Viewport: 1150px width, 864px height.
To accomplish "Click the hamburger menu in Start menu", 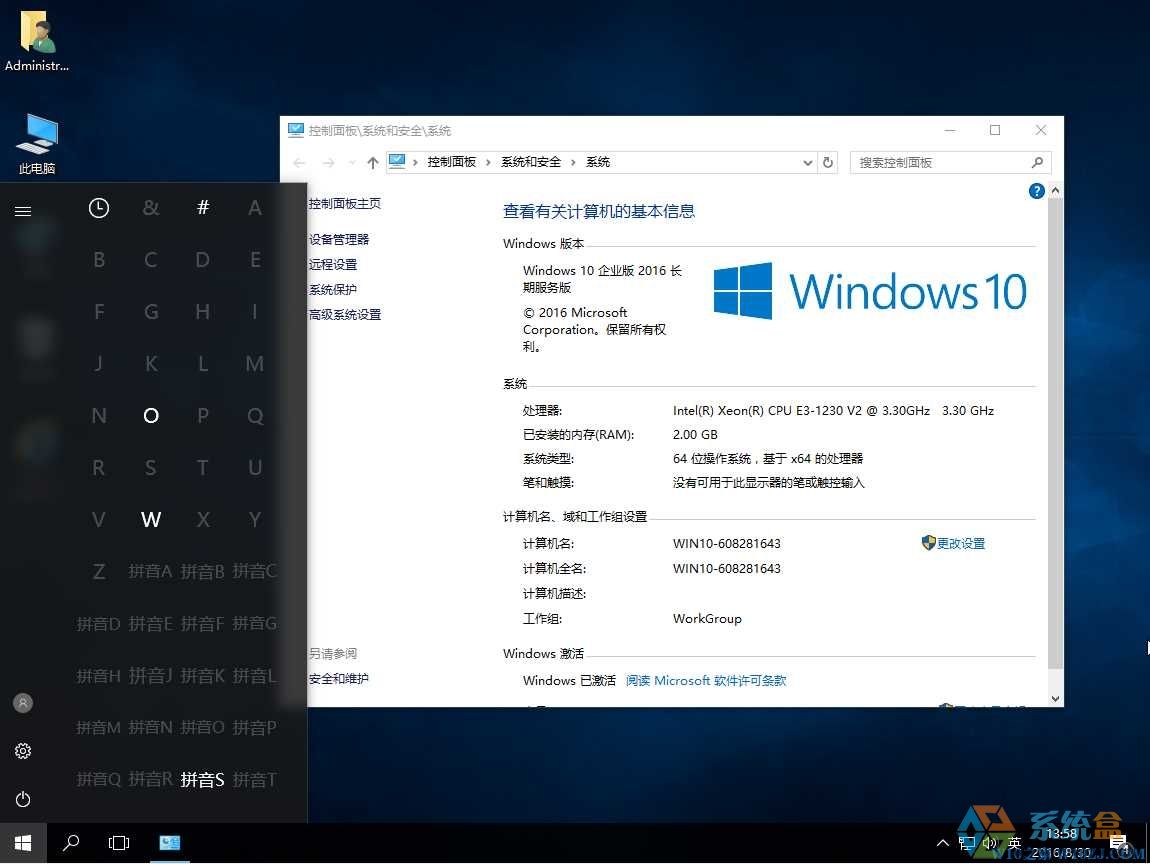I will pos(22,211).
